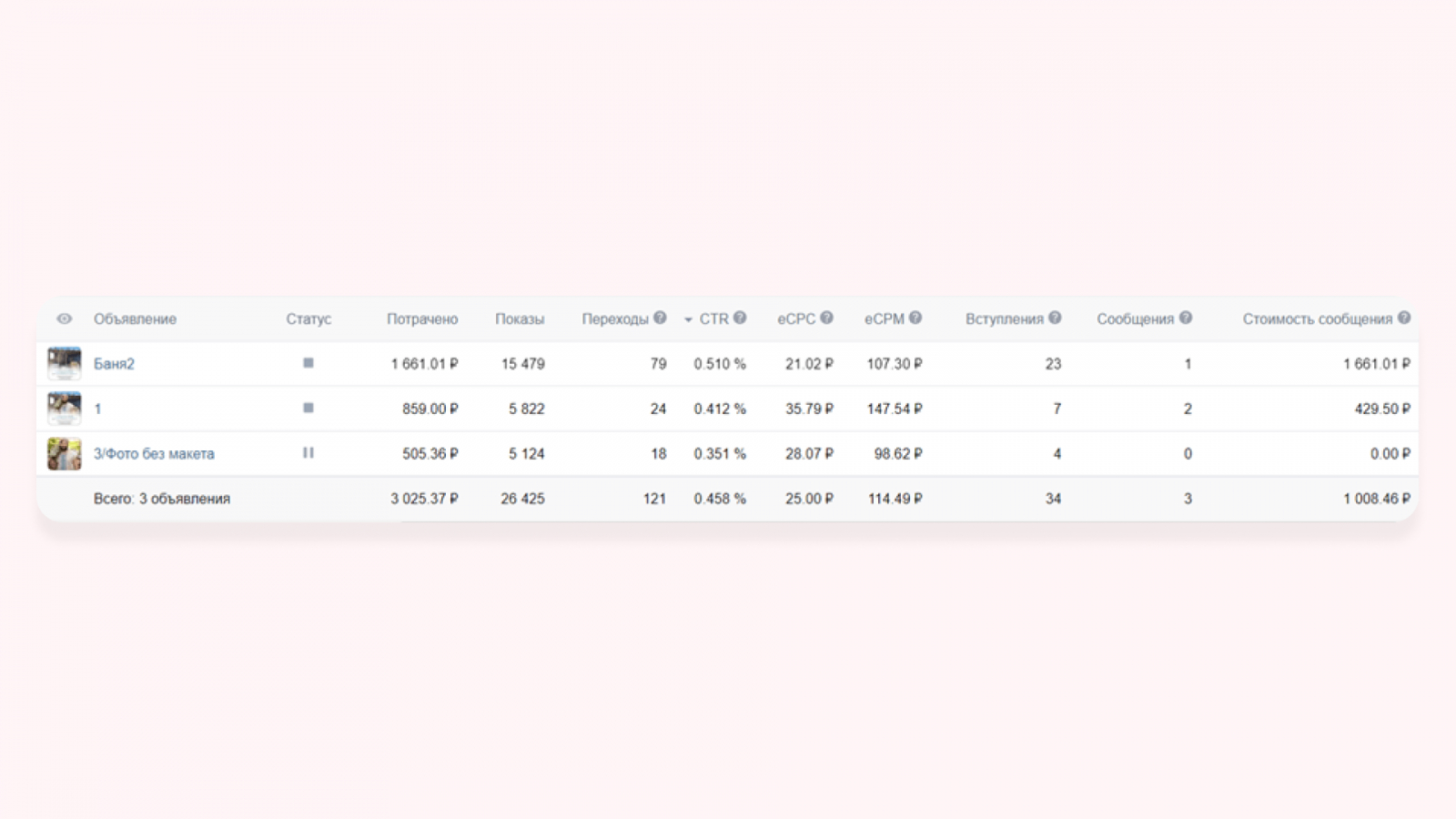
Task: Sort by the Объявление column header
Action: point(135,318)
